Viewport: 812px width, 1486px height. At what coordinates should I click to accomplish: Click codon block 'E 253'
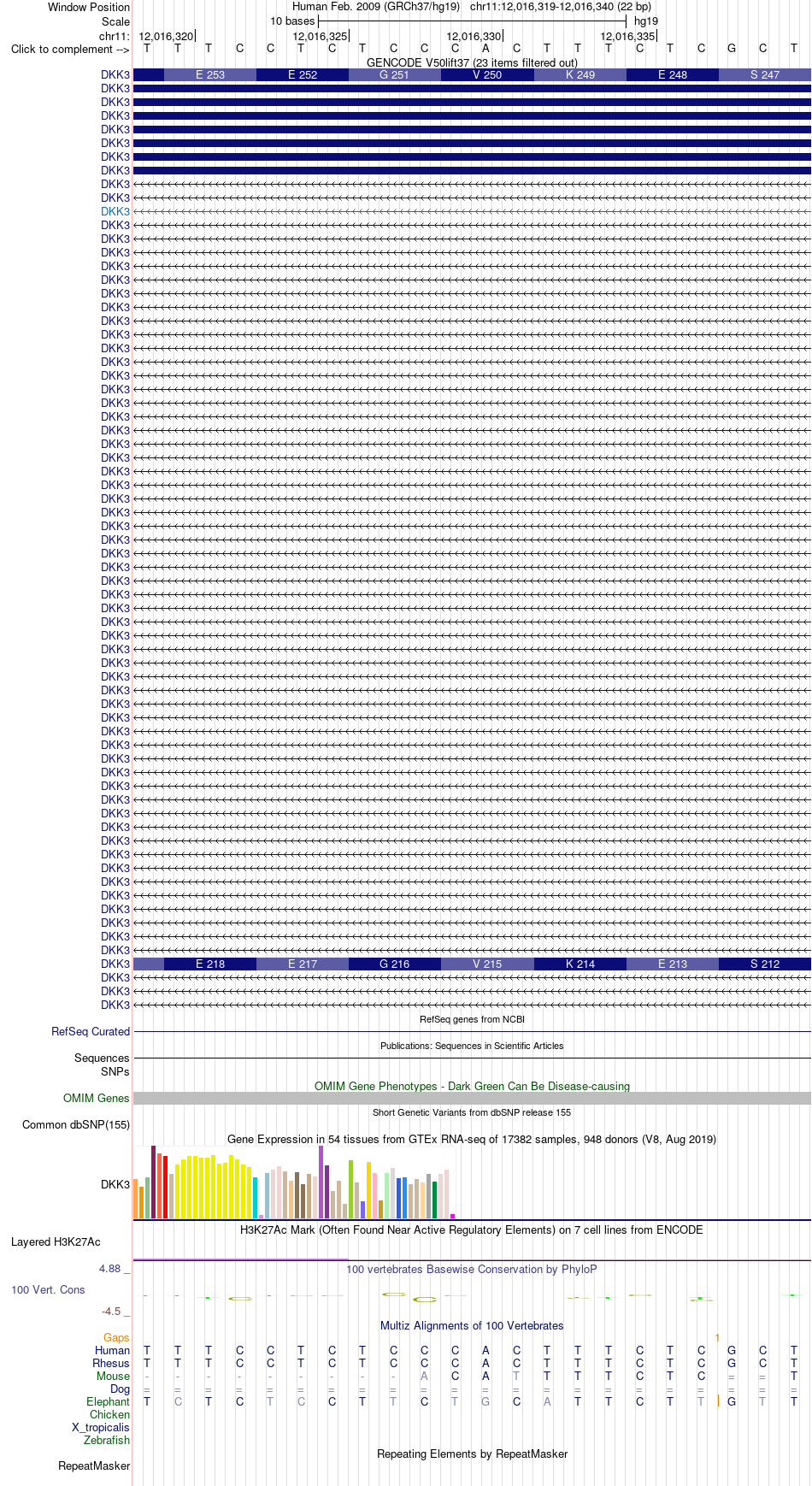click(210, 75)
